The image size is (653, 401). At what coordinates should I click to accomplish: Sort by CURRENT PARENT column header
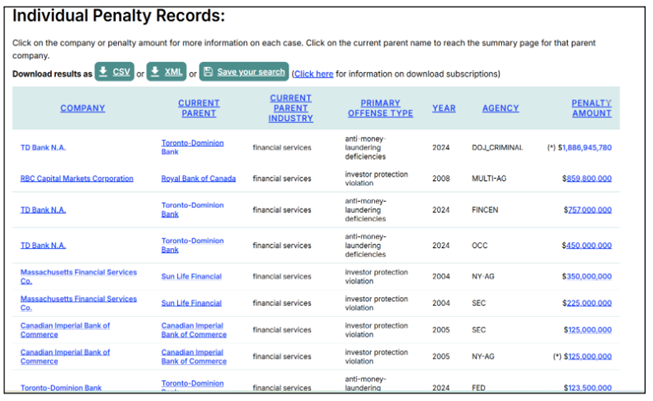[x=199, y=108]
